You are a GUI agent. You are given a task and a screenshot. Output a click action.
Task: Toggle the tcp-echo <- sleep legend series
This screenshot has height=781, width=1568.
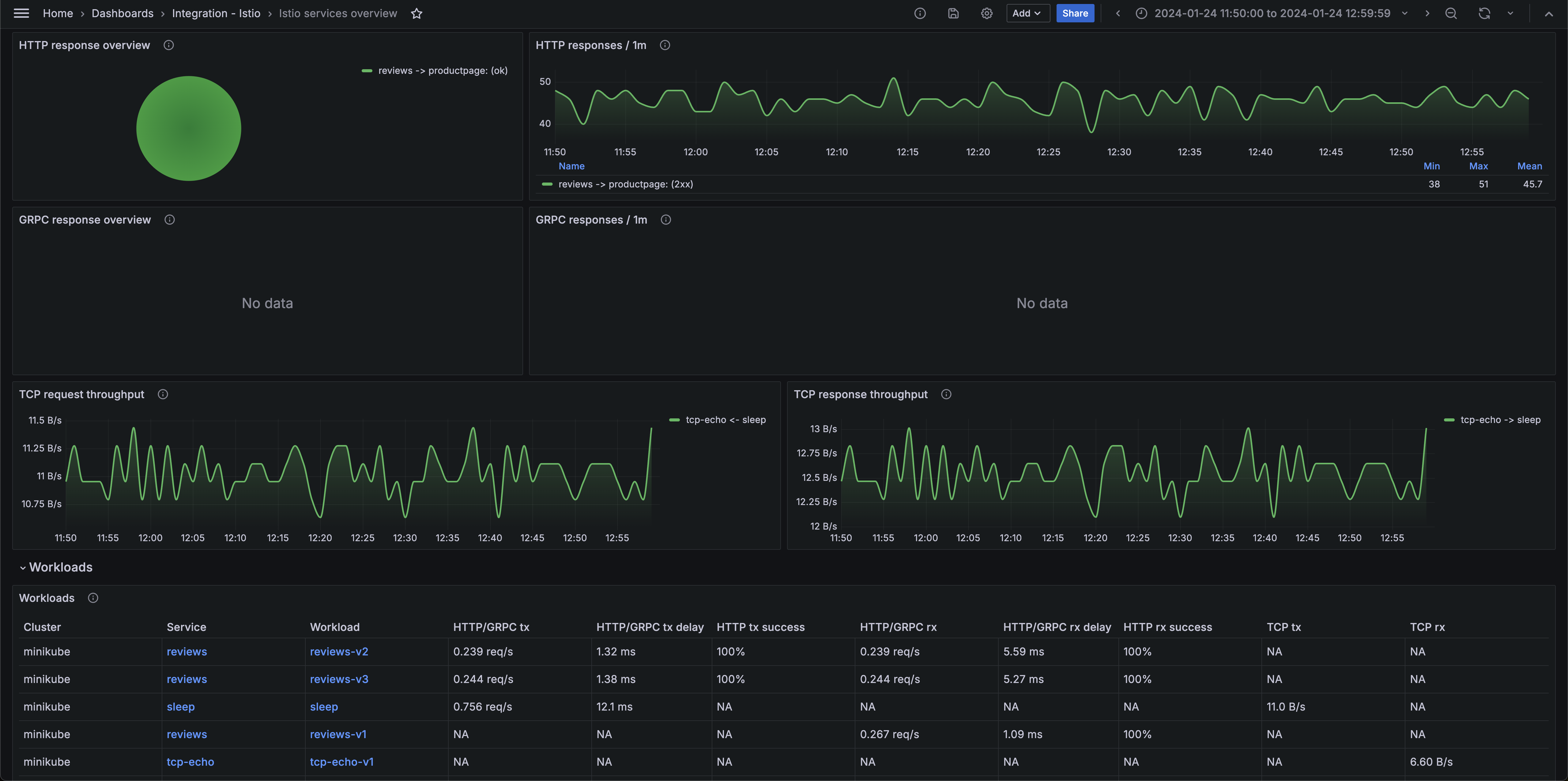[725, 420]
